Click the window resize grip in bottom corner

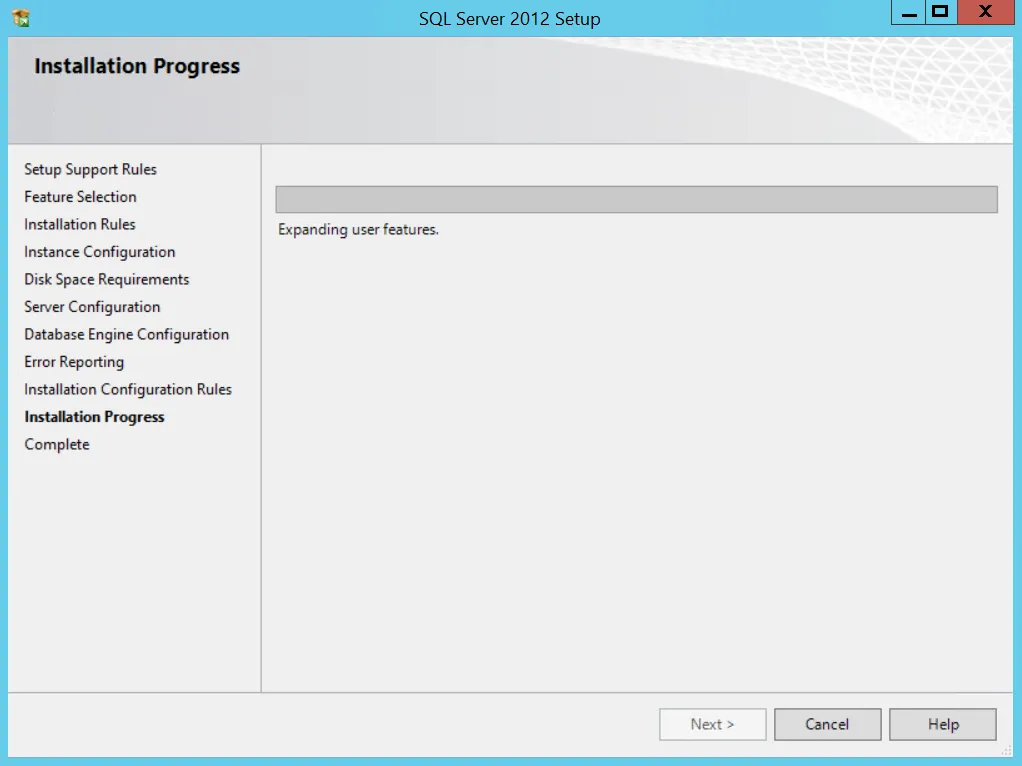coord(1007,751)
